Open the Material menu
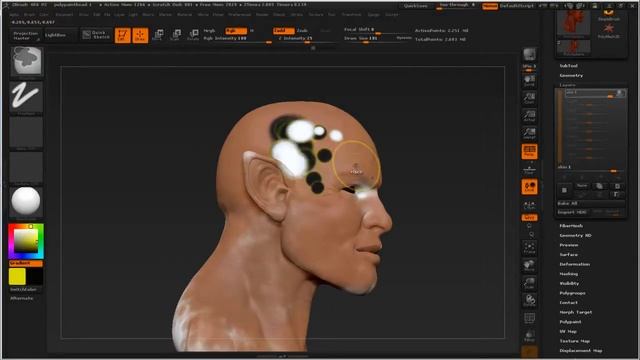This screenshot has height=360, width=640. (184, 14)
